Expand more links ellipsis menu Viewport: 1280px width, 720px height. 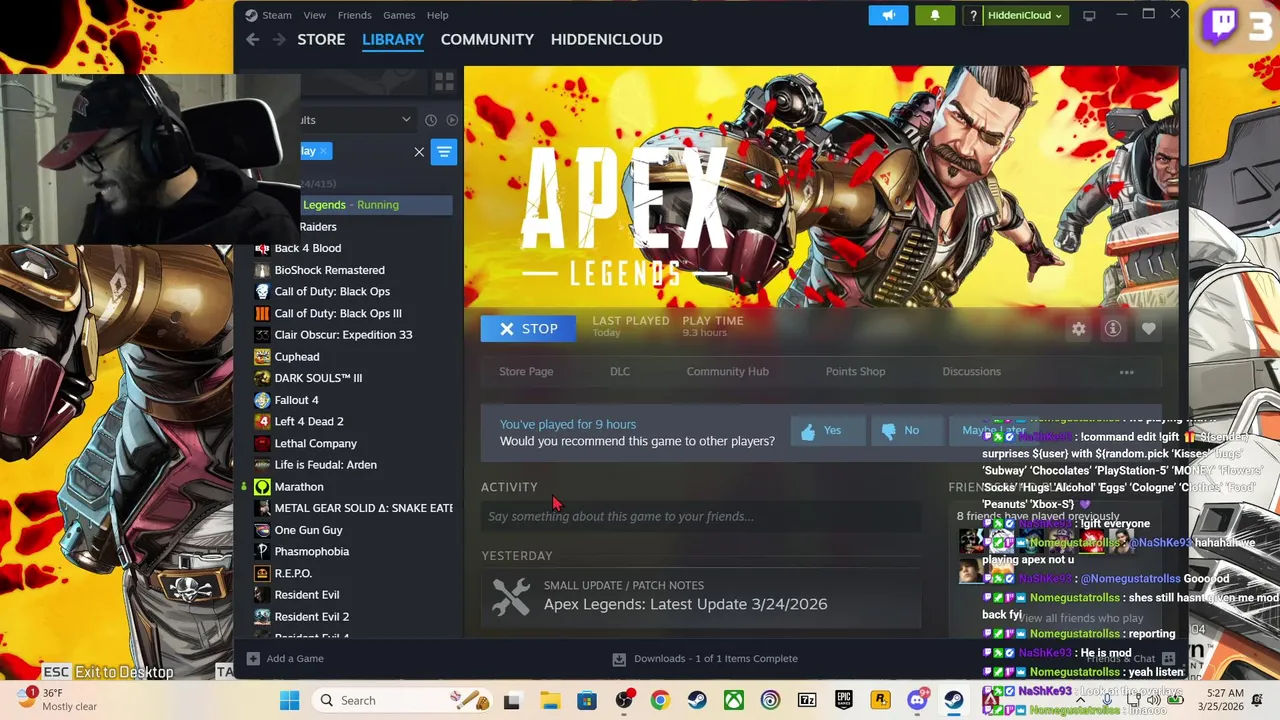pyautogui.click(x=1126, y=373)
